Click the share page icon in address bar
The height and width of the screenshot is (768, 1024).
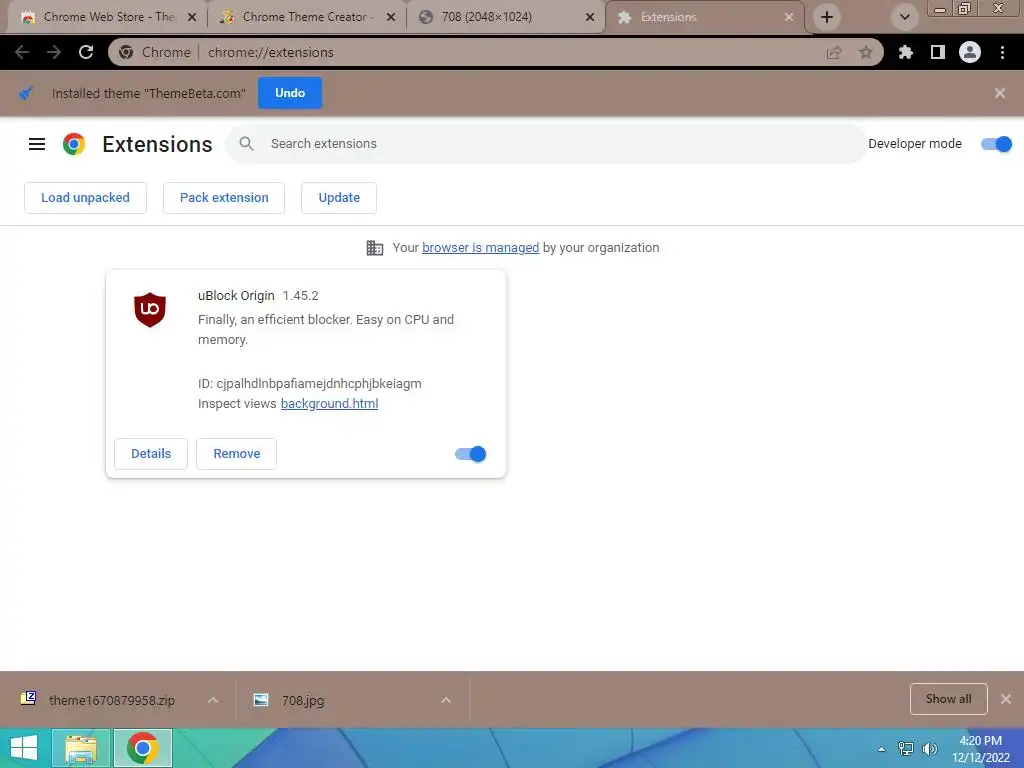[x=834, y=52]
